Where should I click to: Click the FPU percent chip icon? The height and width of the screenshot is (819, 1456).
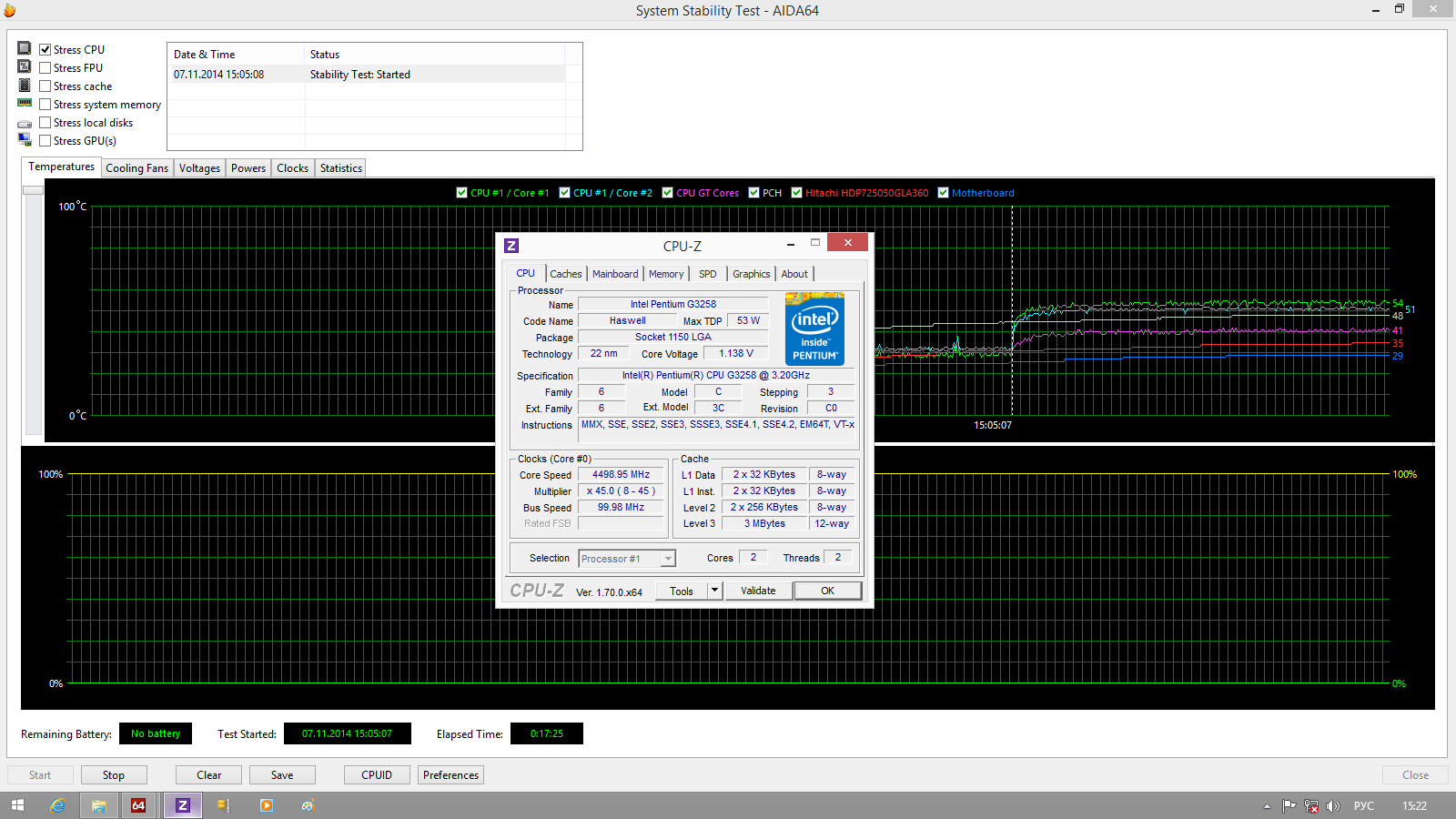click(25, 66)
